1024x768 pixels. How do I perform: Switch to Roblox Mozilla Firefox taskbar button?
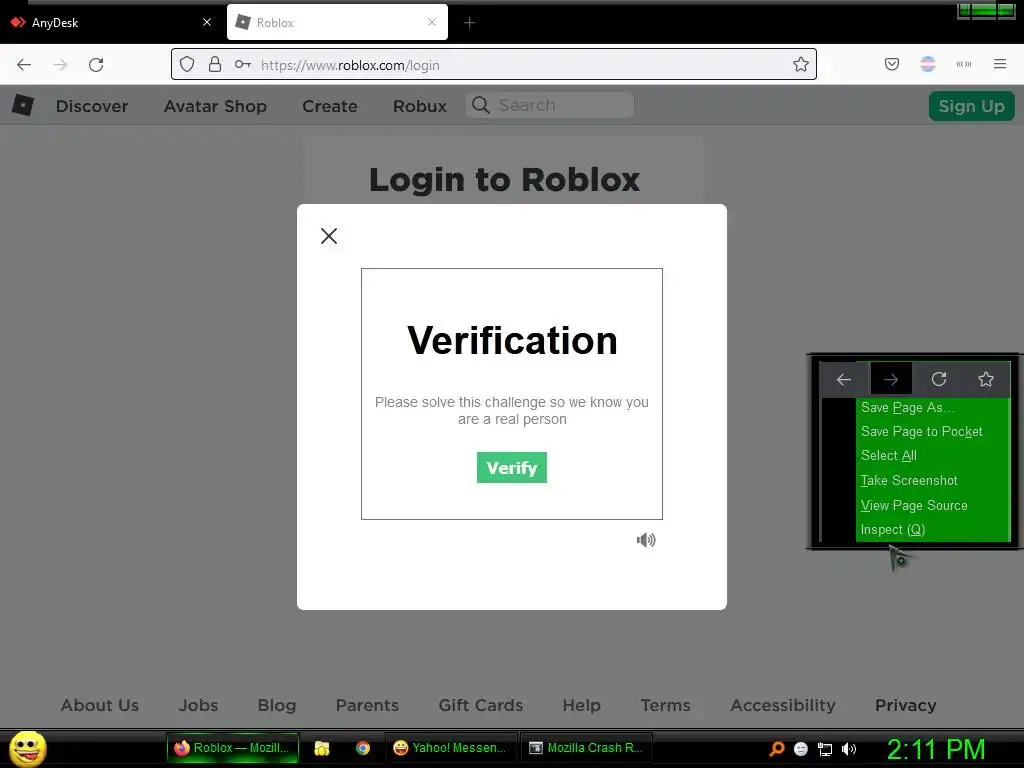(x=232, y=748)
